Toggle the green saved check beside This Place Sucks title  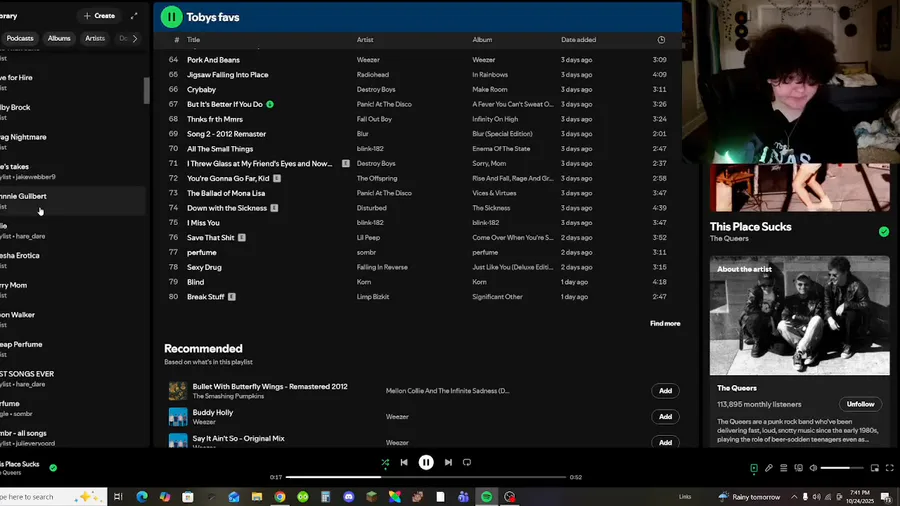pyautogui.click(x=884, y=232)
